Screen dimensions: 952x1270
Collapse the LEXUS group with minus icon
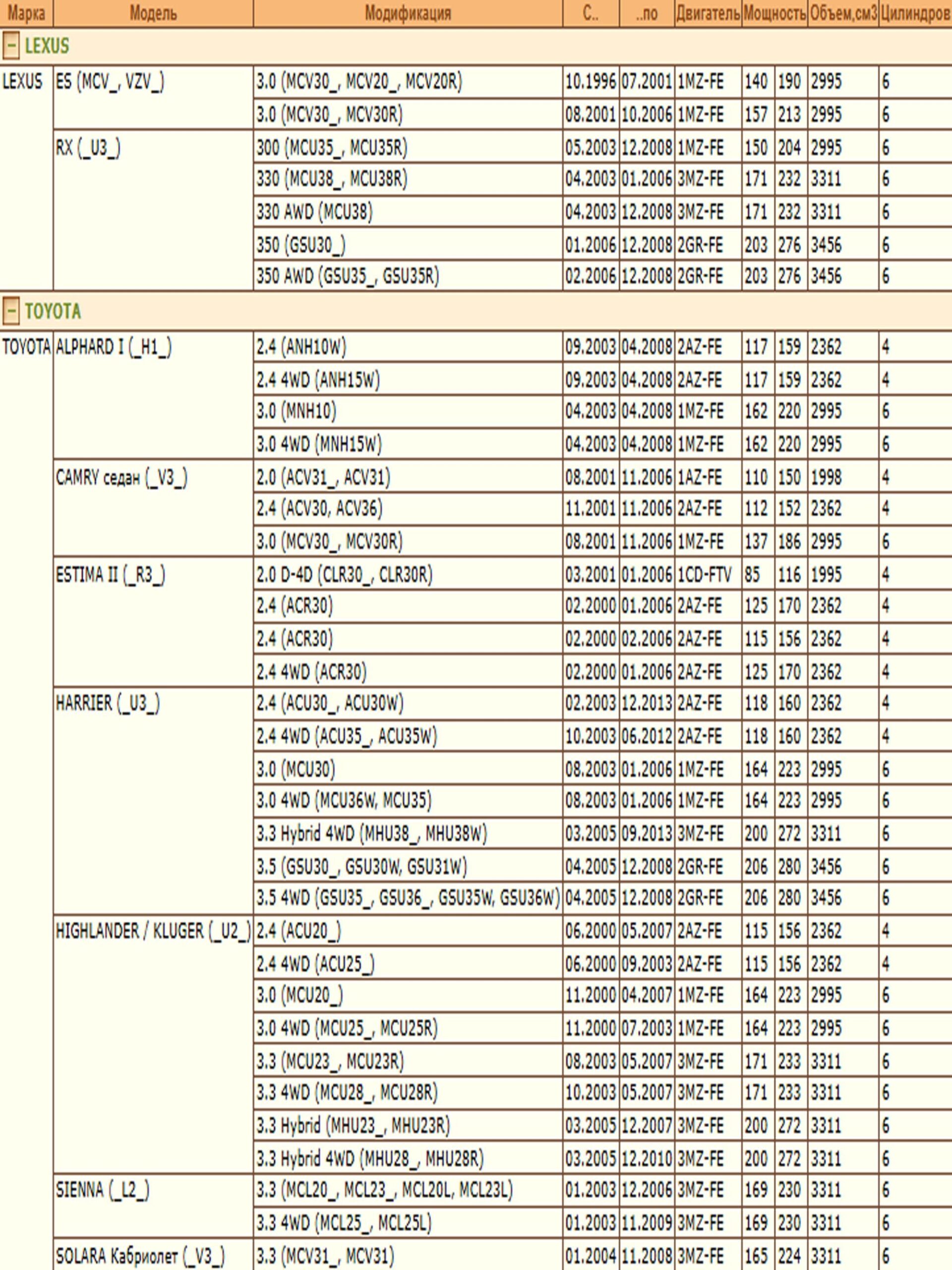point(10,46)
